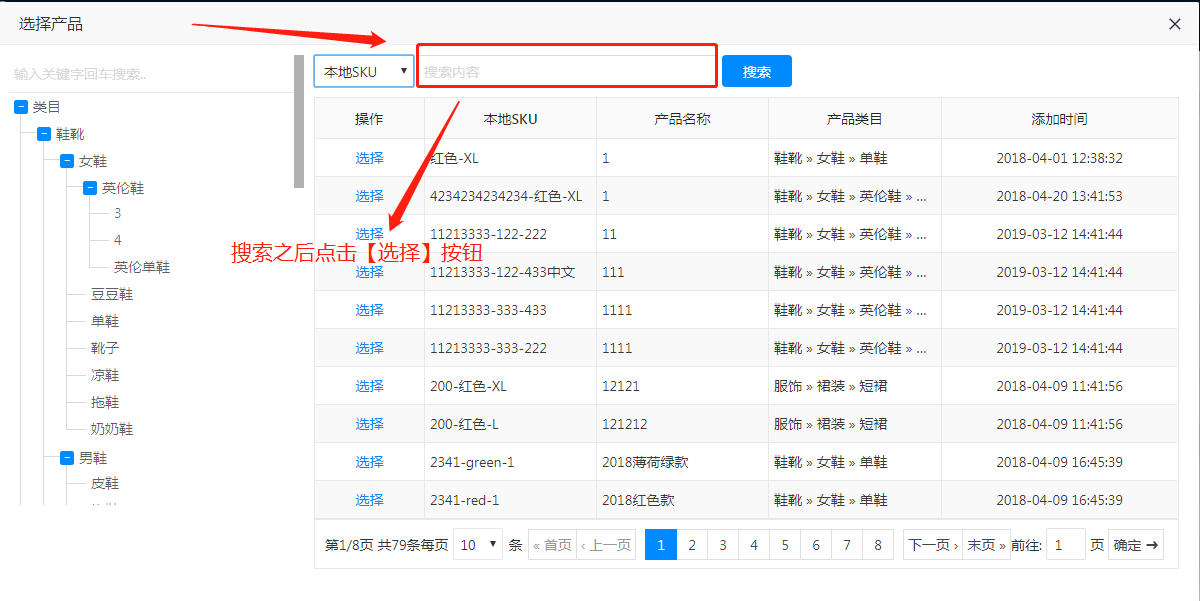1200x601 pixels.
Task: Click the 搜索内容 search input field
Action: [x=566, y=71]
